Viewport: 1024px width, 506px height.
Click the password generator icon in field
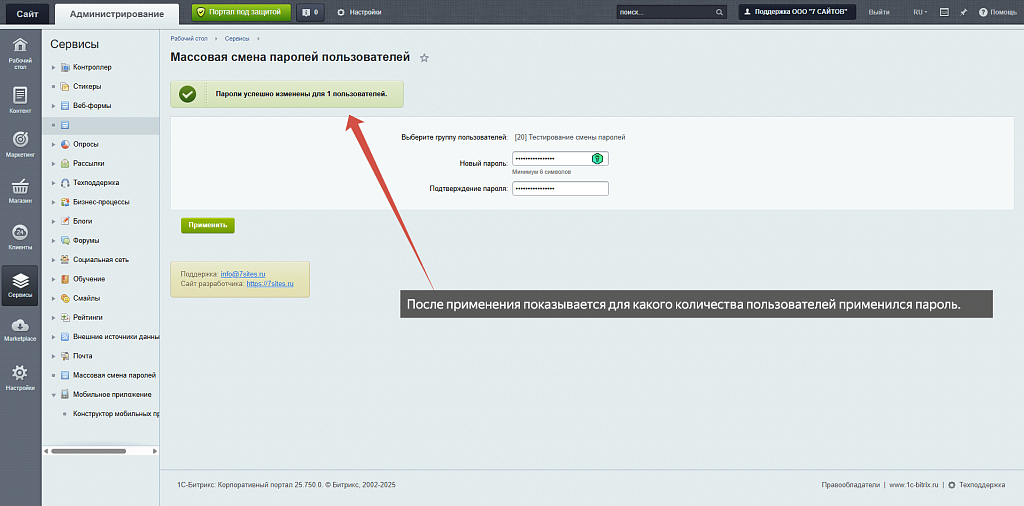point(597,159)
